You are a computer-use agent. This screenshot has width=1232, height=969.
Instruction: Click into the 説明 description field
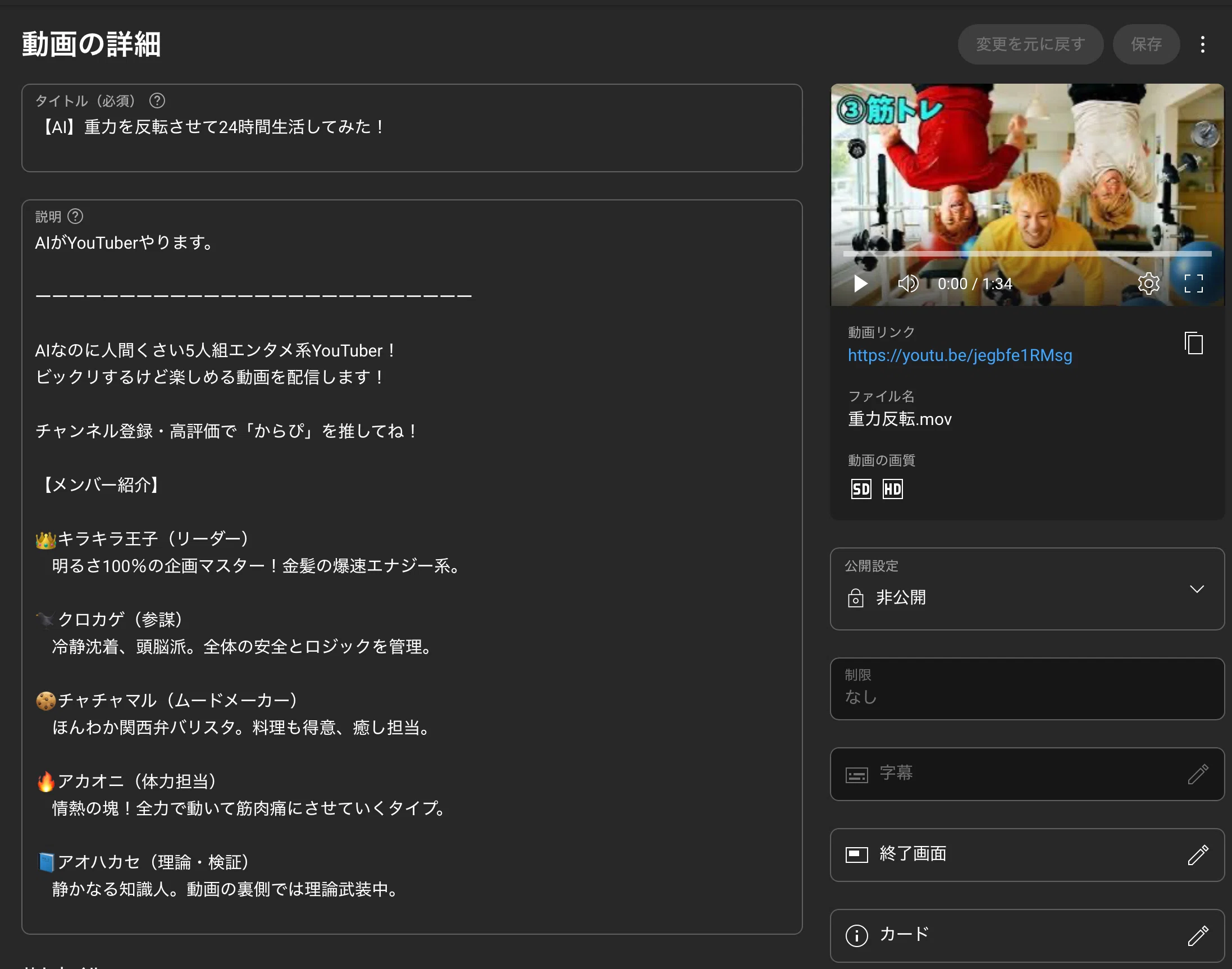pos(412,566)
